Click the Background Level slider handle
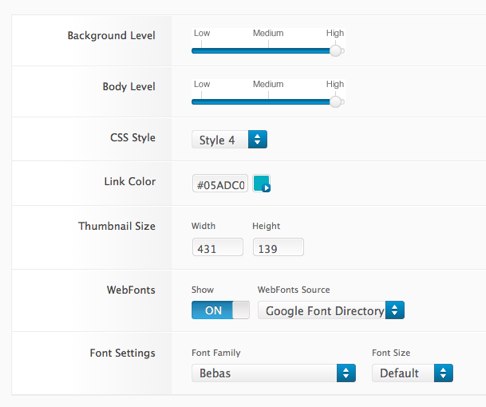The width and height of the screenshot is (486, 407). tap(337, 51)
